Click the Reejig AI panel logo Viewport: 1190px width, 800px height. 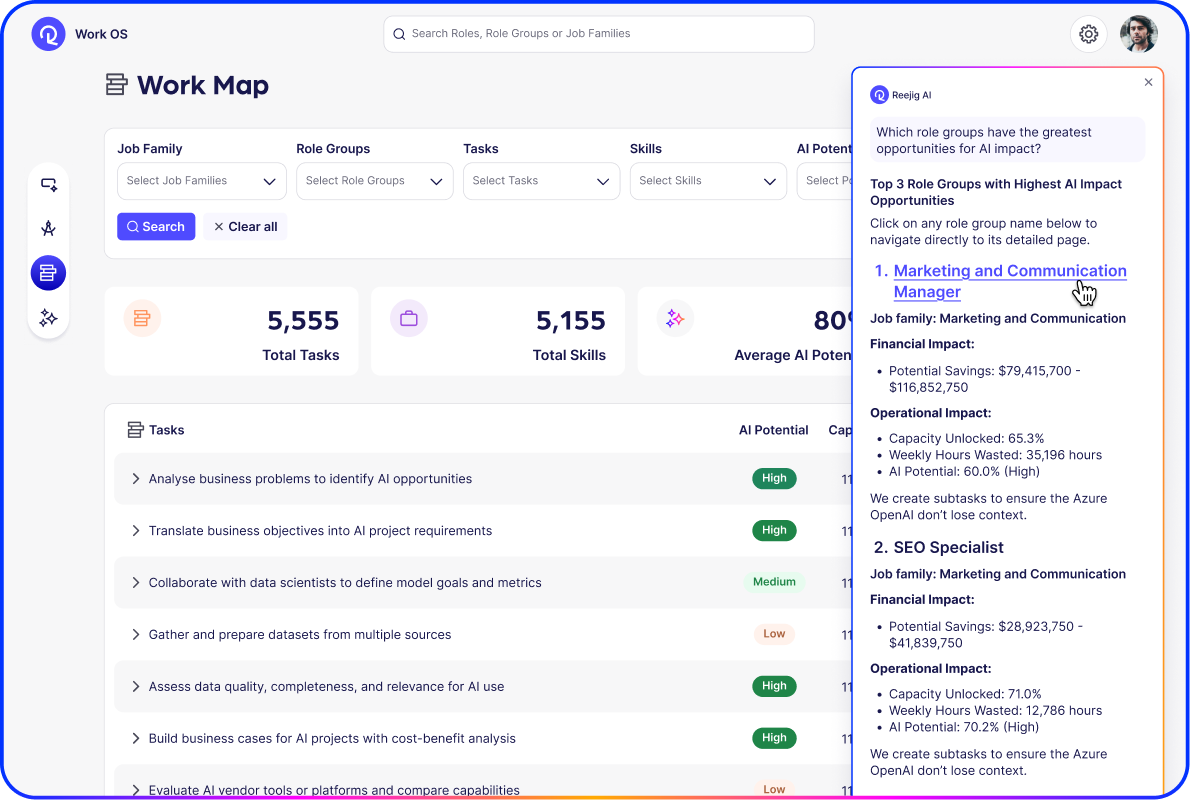pos(879,95)
